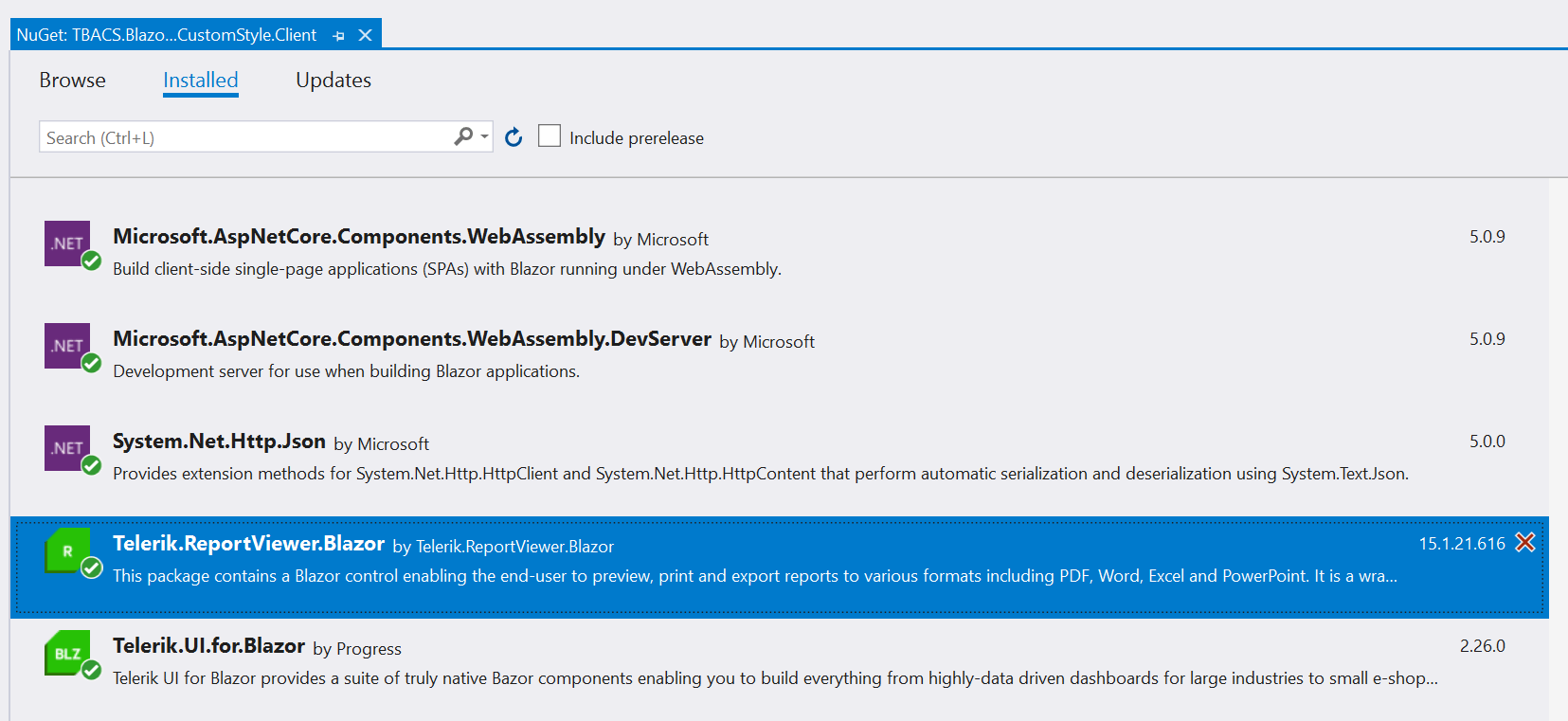Click version 5.0.0 of System.Net.Http.Json
This screenshot has width=1568, height=721.
1487,442
